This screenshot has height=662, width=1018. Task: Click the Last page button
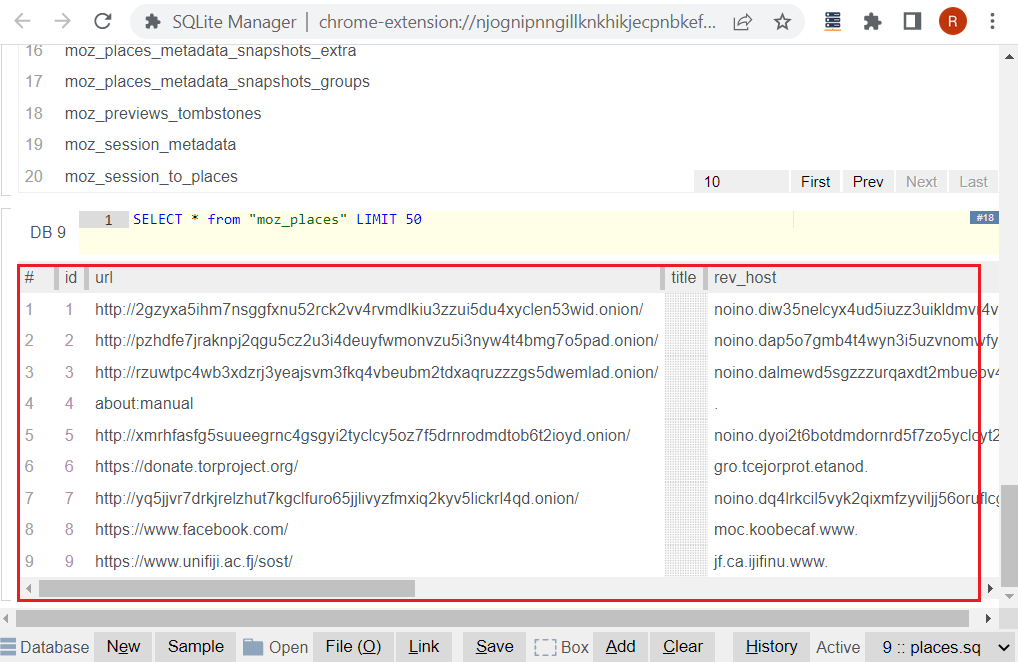coord(973,182)
